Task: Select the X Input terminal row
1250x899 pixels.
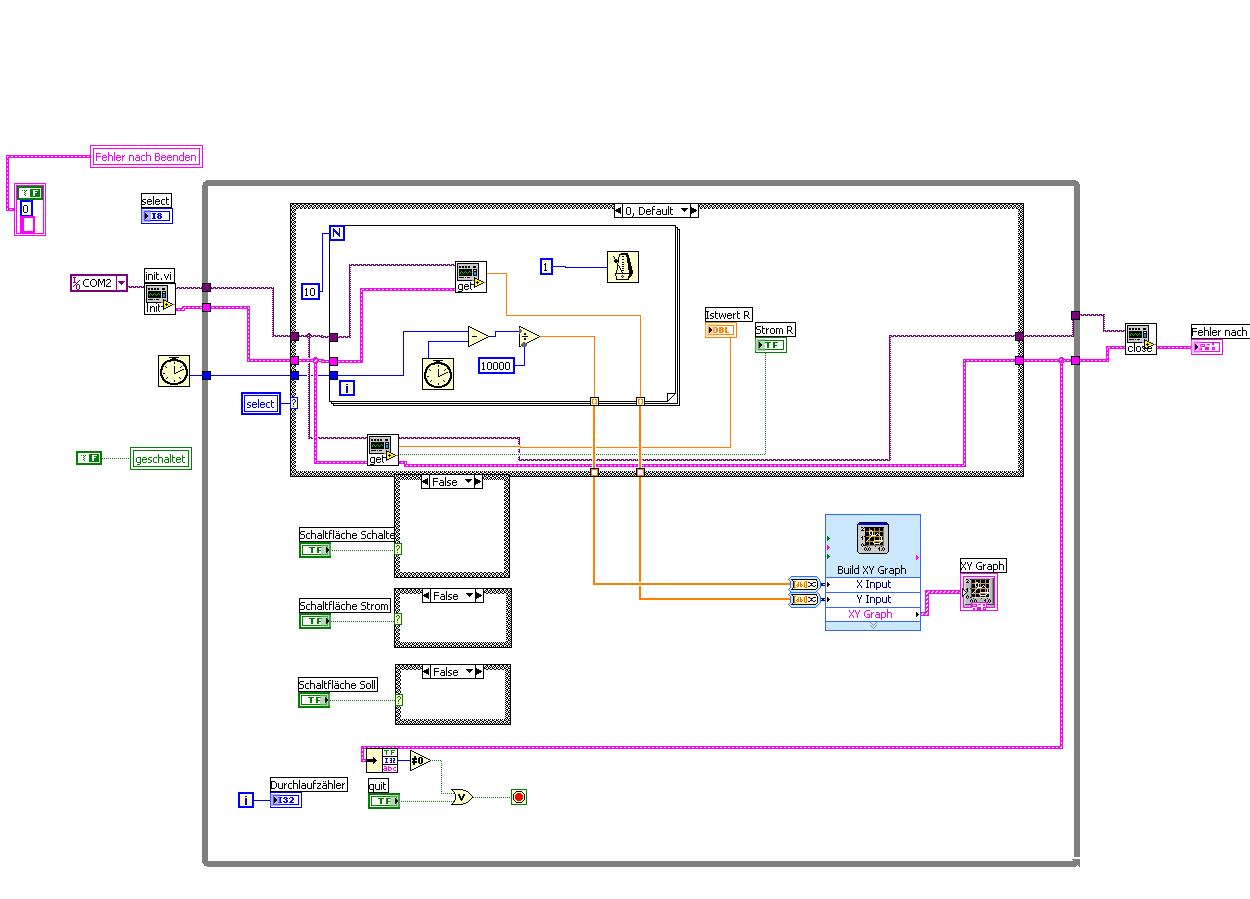Action: tap(872, 584)
